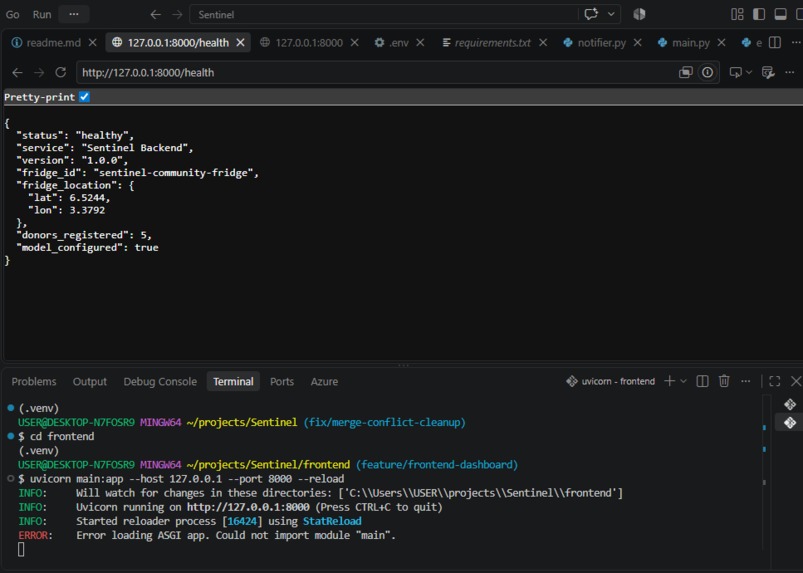Open the http://127.0.0.1:8000 link in terminal
This screenshot has width=803, height=573.
tap(248, 507)
